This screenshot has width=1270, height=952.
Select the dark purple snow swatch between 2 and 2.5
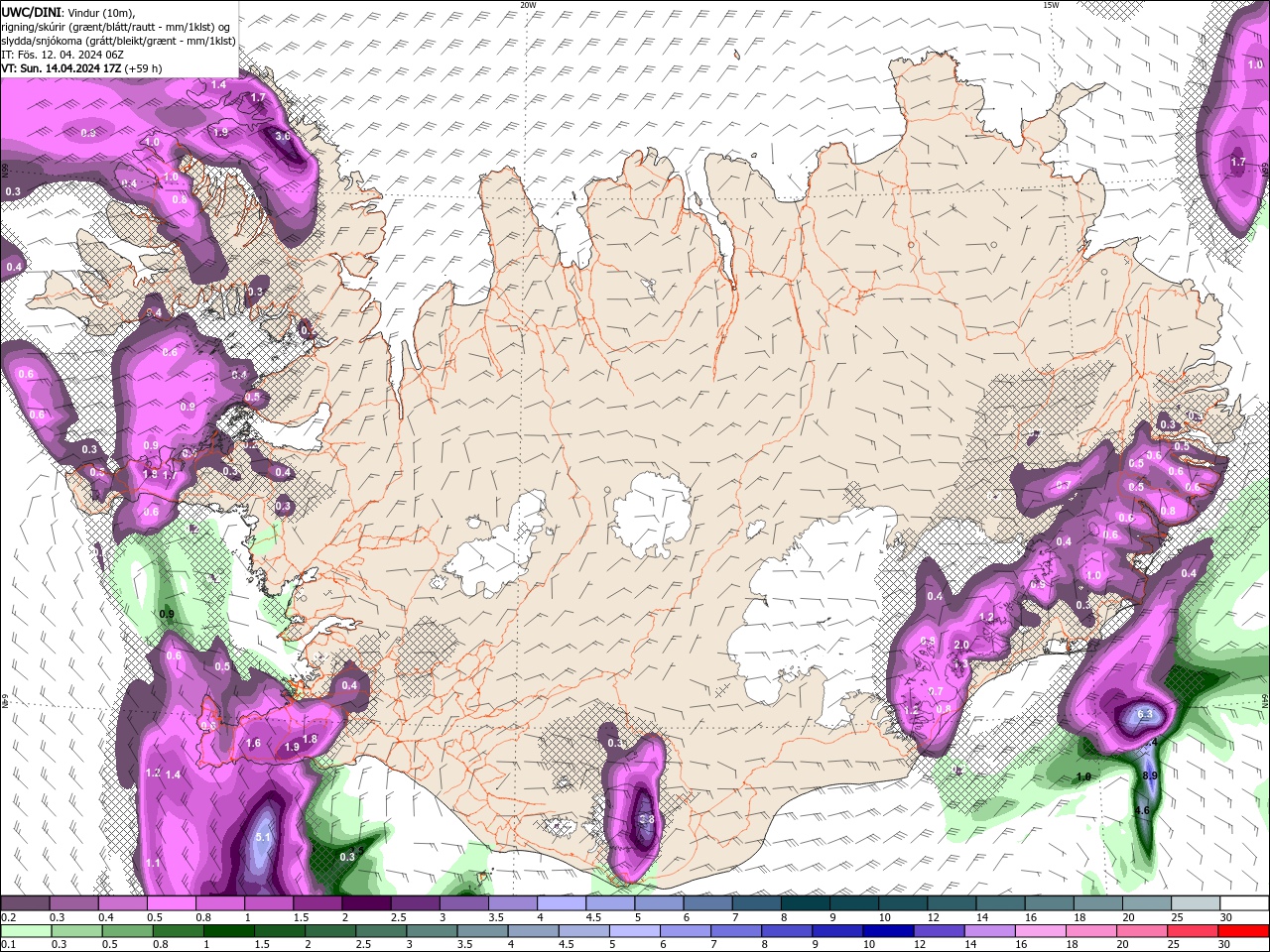(366, 903)
